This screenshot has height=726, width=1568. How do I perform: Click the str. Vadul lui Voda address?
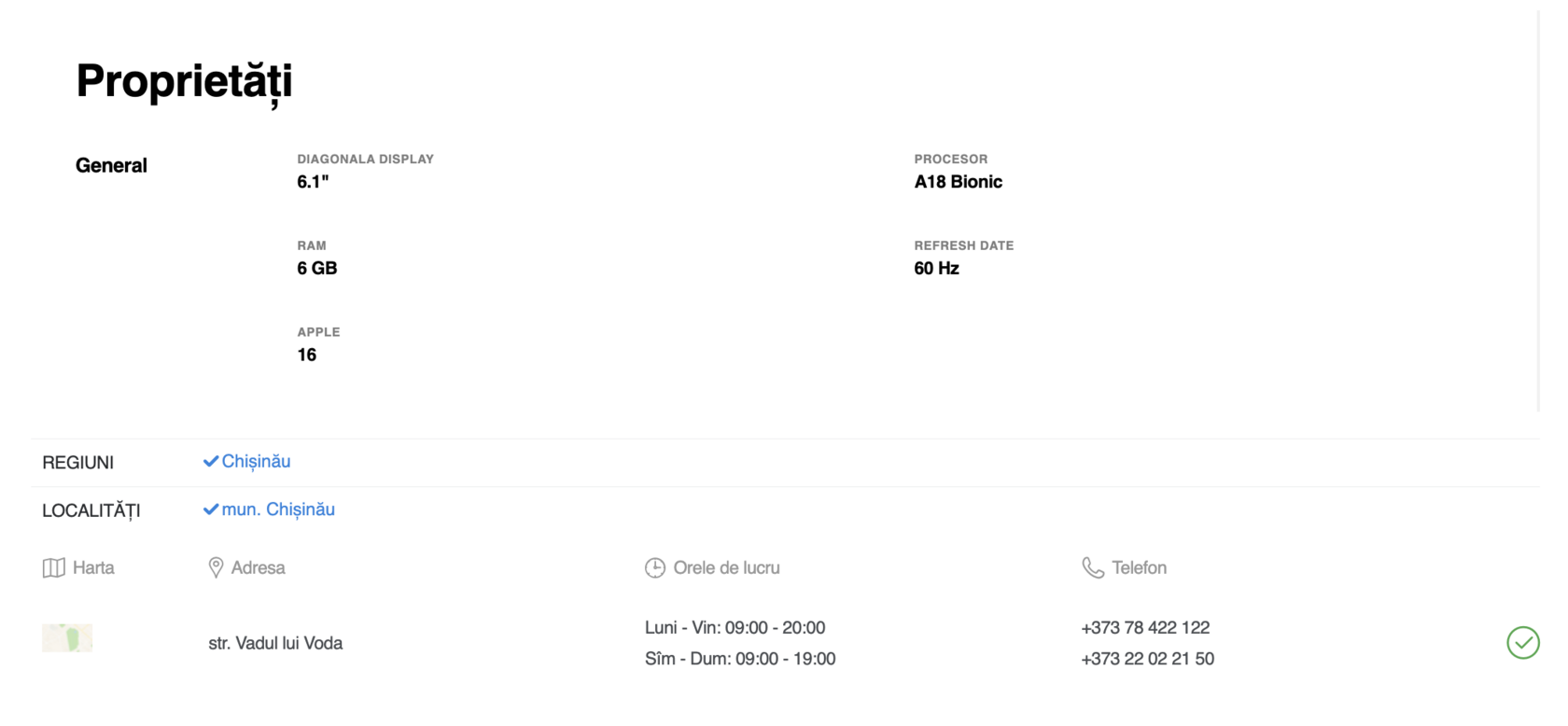[275, 643]
